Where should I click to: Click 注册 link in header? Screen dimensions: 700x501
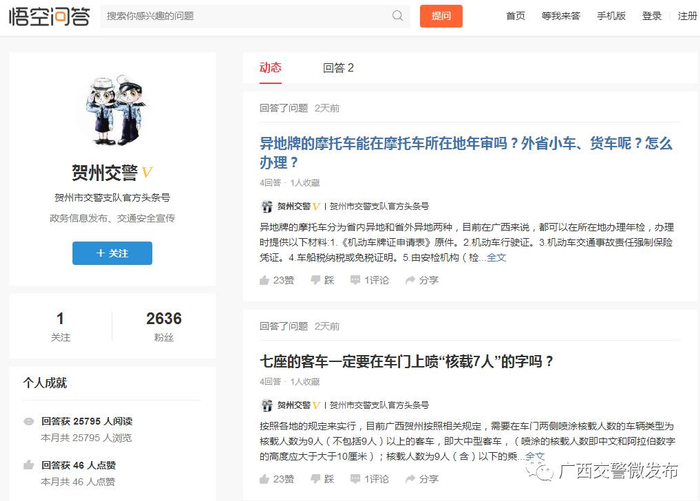tap(687, 16)
